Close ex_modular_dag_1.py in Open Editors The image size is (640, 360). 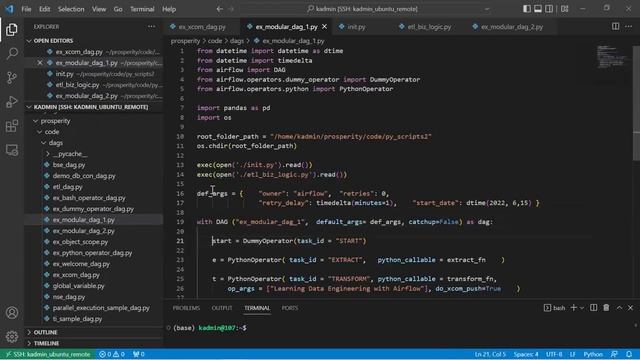coord(40,63)
